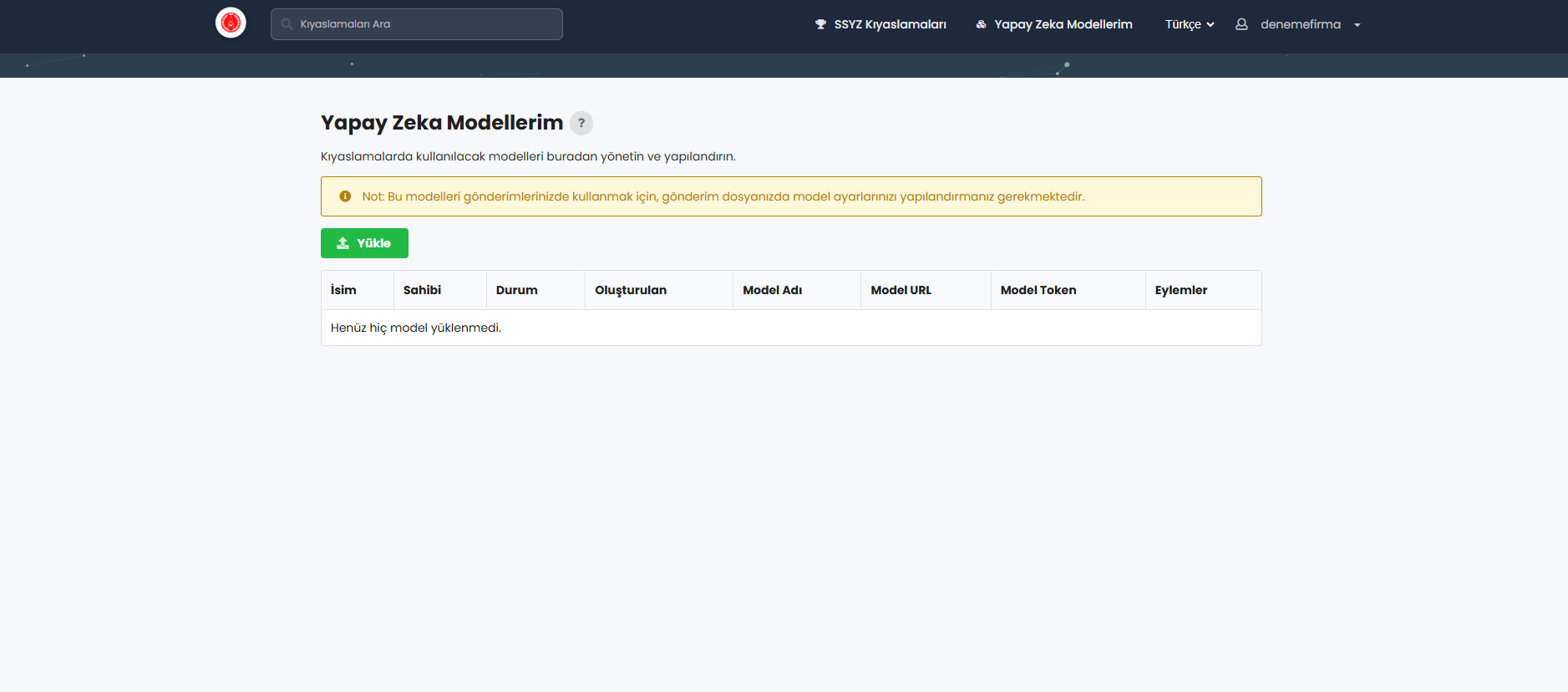1568x692 pixels.
Task: Click the Eylemler column header
Action: pos(1180,290)
